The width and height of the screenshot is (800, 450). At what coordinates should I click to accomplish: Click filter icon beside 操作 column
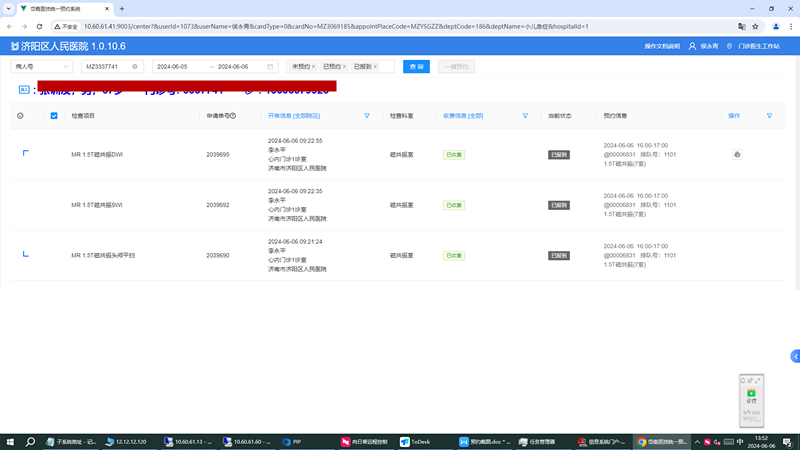pyautogui.click(x=769, y=116)
